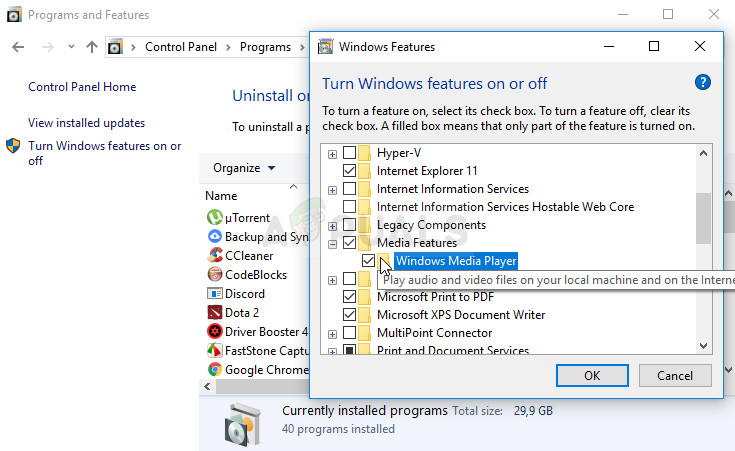The image size is (735, 451).
Task: Select the Discord icon in program list
Action: point(214,293)
